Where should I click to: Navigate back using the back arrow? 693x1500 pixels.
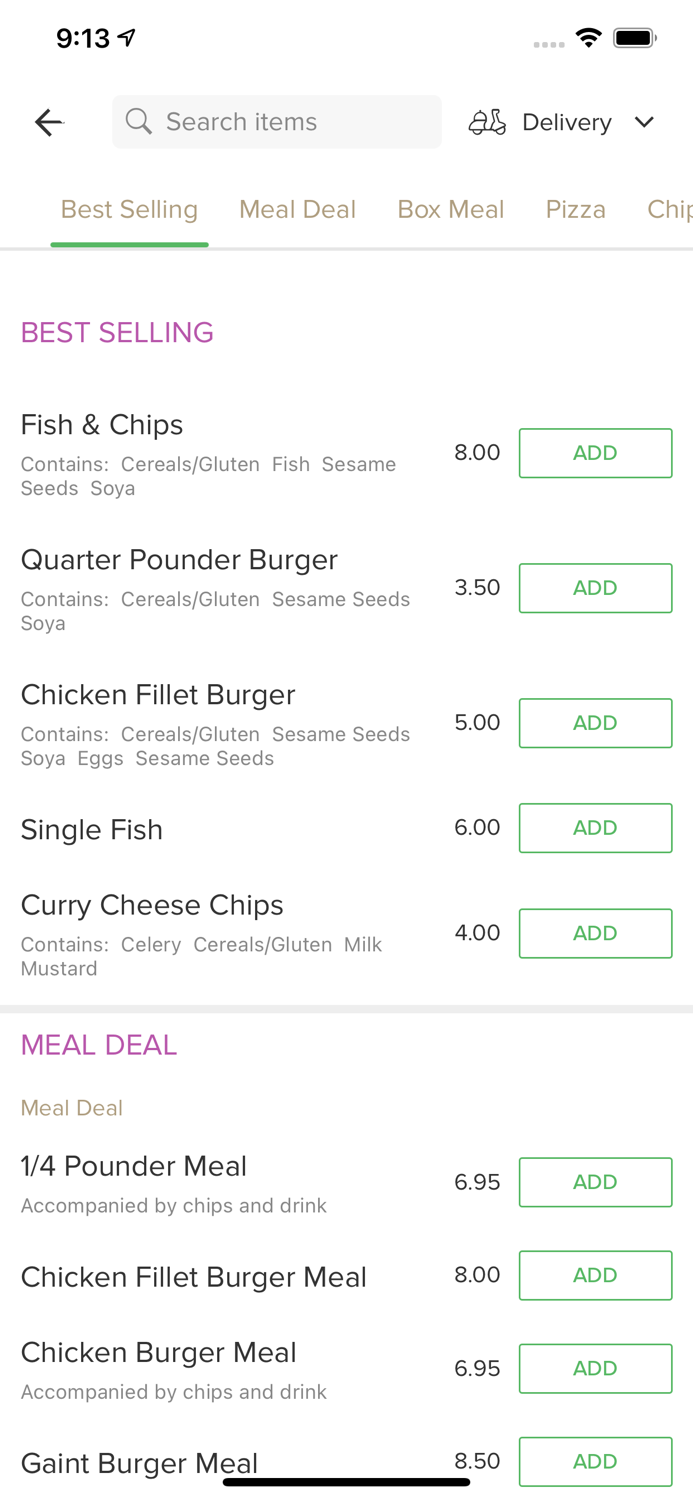pyautogui.click(x=48, y=121)
